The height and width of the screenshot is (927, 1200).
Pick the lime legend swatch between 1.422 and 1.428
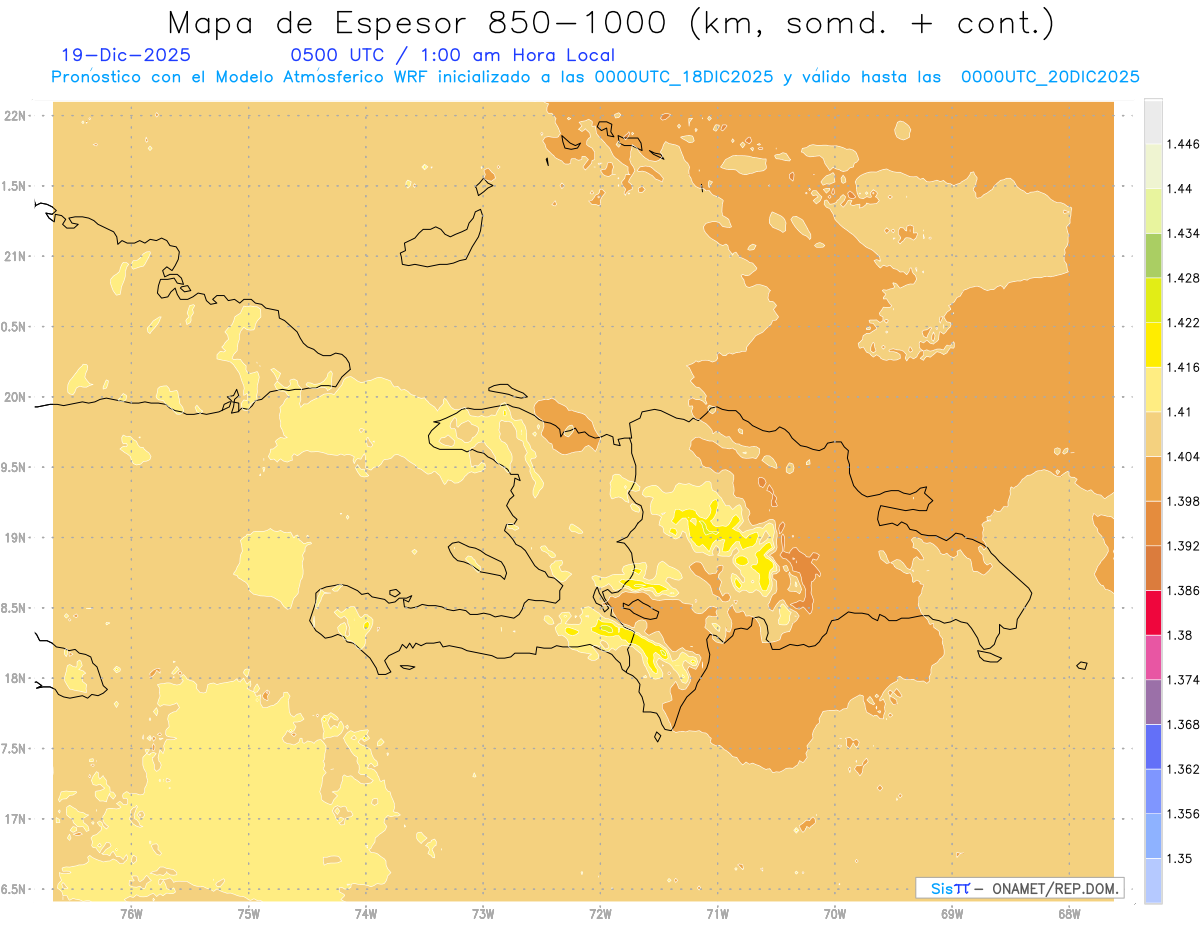coord(1153,300)
